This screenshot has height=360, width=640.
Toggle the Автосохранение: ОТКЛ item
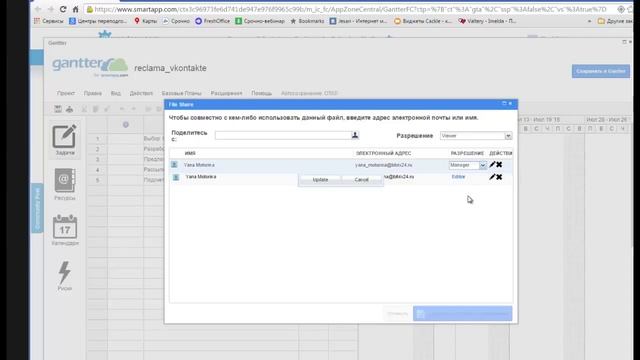(309, 93)
